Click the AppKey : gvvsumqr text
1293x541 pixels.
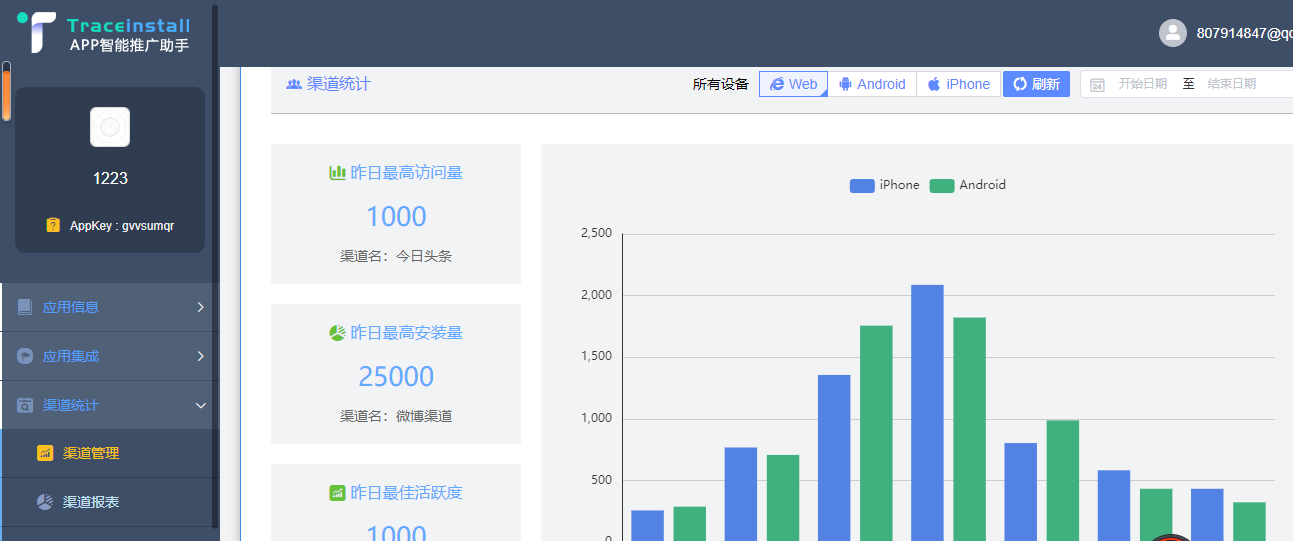122,226
